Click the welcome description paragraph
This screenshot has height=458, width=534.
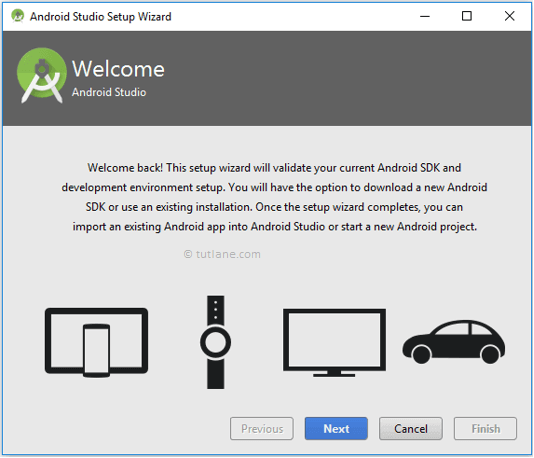pos(274,197)
